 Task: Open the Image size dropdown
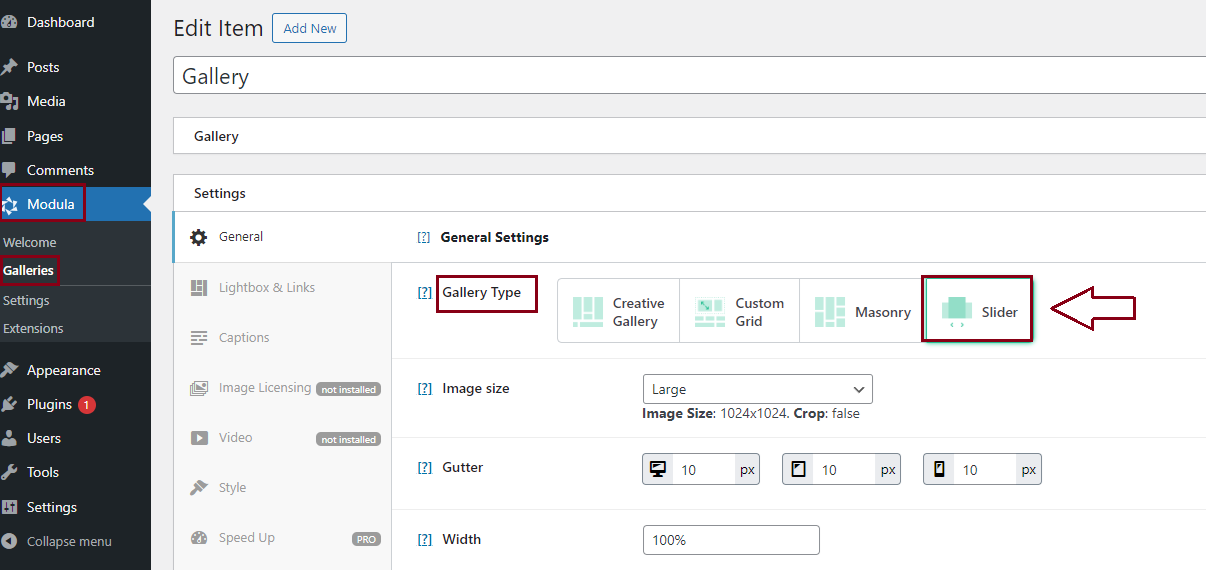[757, 389]
